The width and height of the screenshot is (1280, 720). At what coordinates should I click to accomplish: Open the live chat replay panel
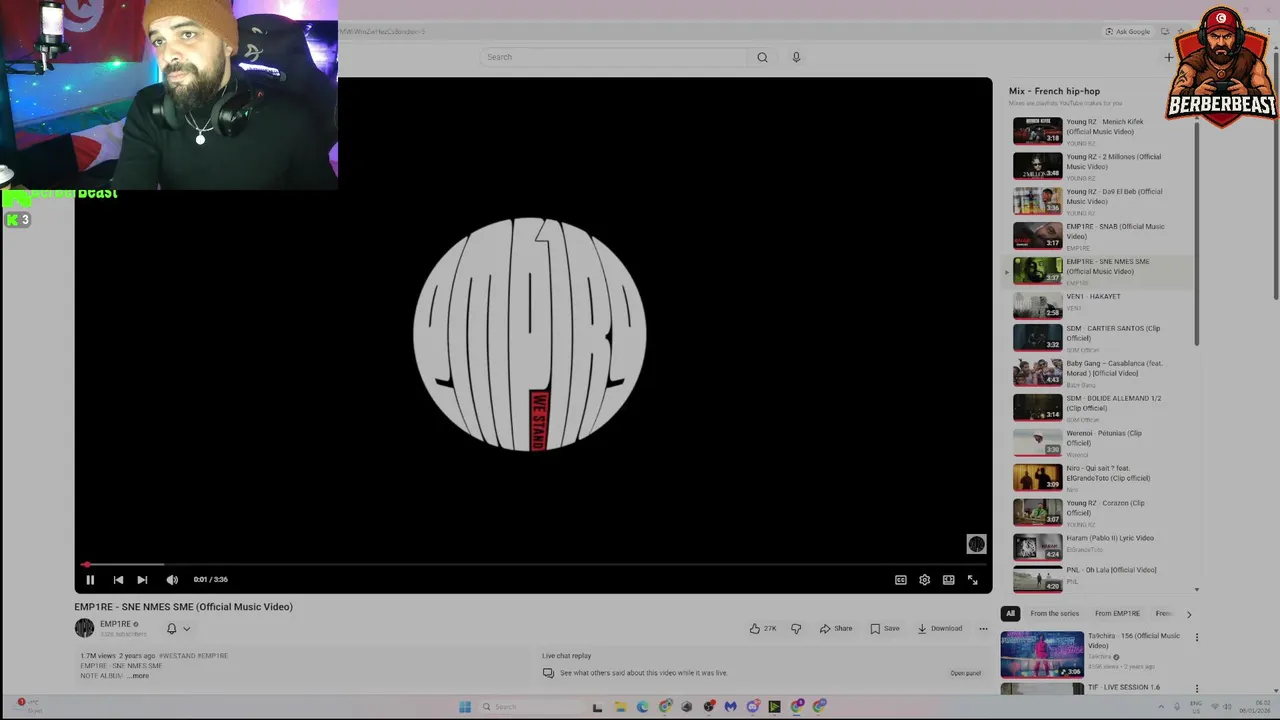pyautogui.click(x=965, y=673)
